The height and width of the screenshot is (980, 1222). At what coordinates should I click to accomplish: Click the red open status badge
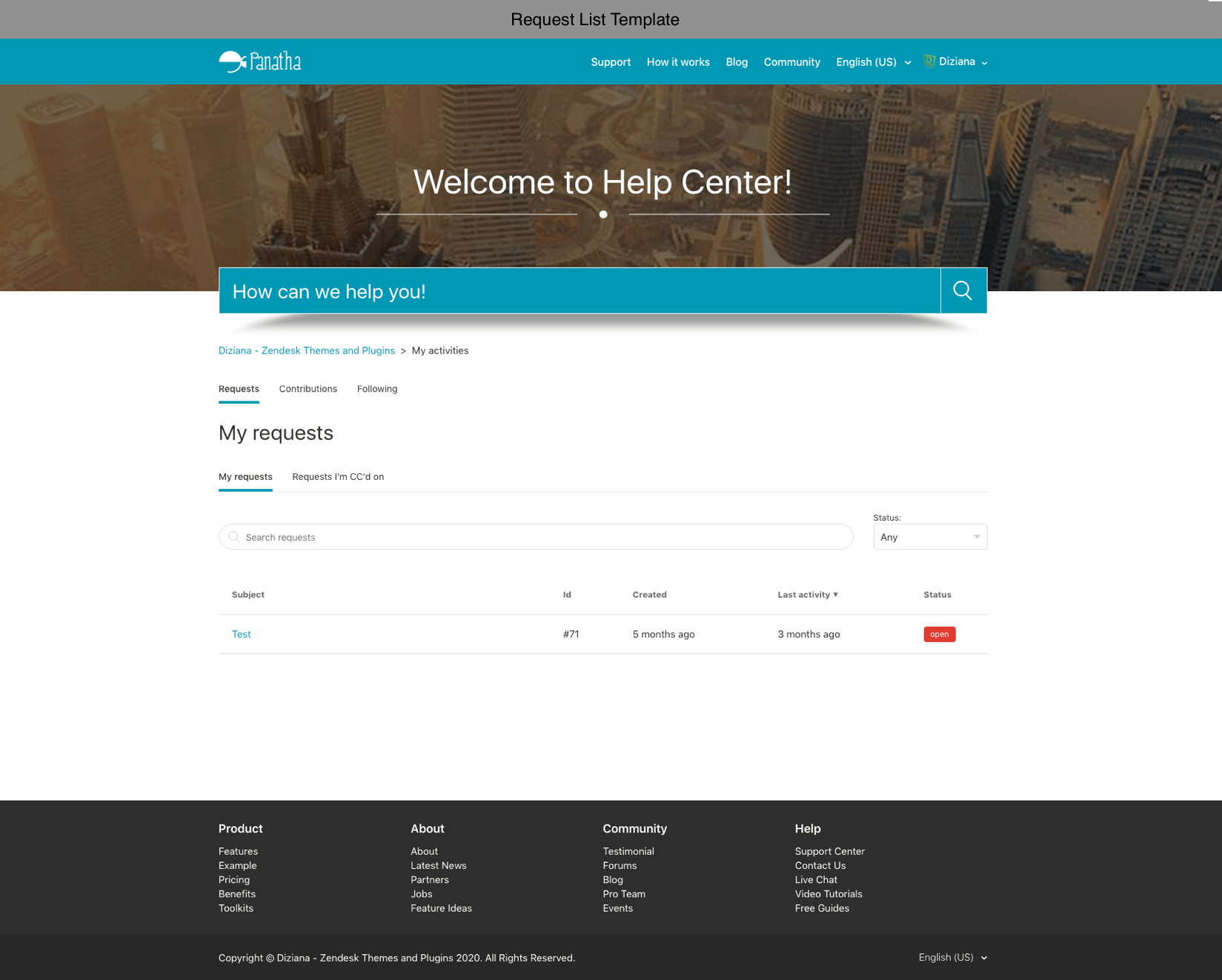pyautogui.click(x=939, y=634)
